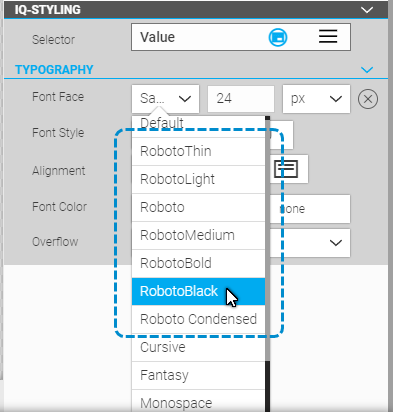Click the IQ-STYLING panel title
Screen dimensions: 393x412
tap(48, 10)
